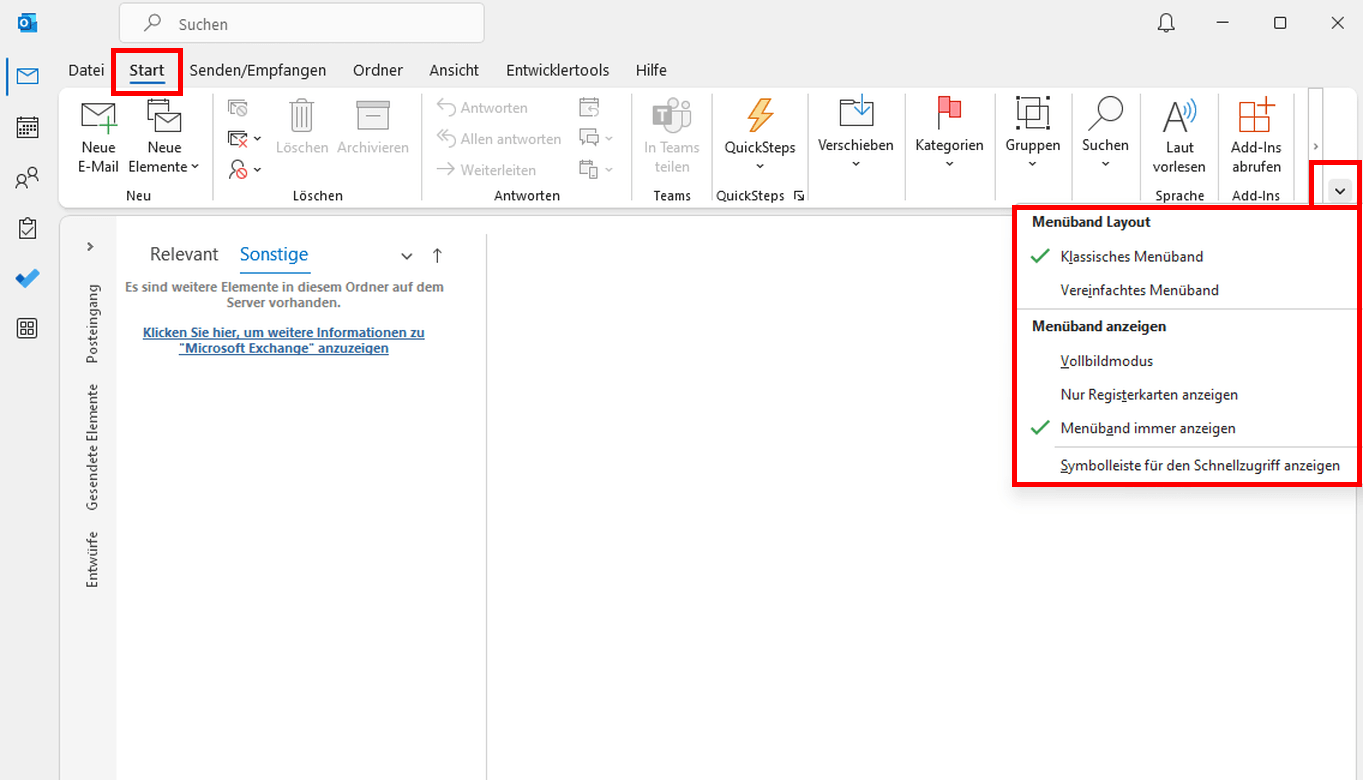
Task: Click the Microsoft Exchange more information link
Action: click(284, 340)
